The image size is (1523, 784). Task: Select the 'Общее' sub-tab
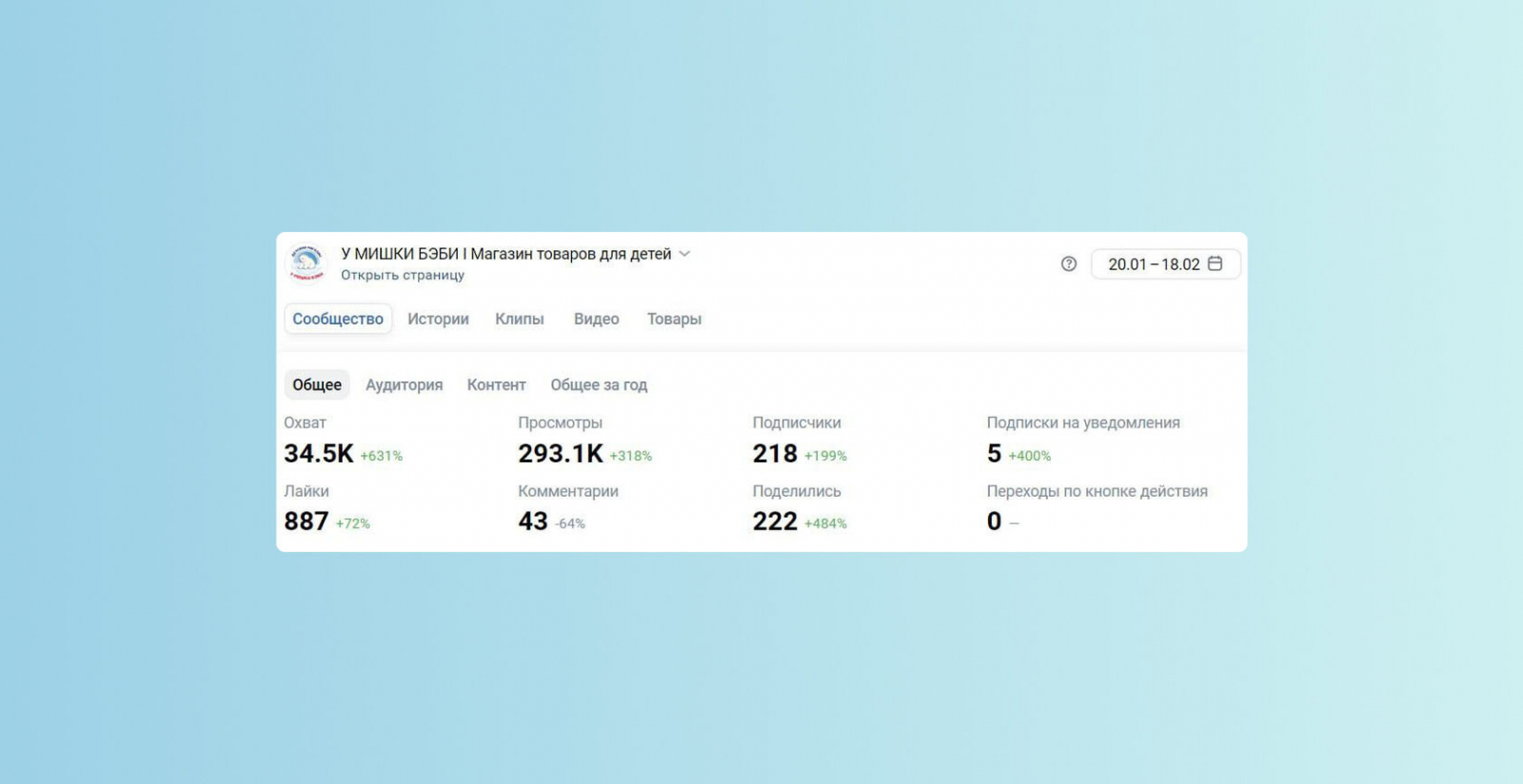(x=317, y=384)
